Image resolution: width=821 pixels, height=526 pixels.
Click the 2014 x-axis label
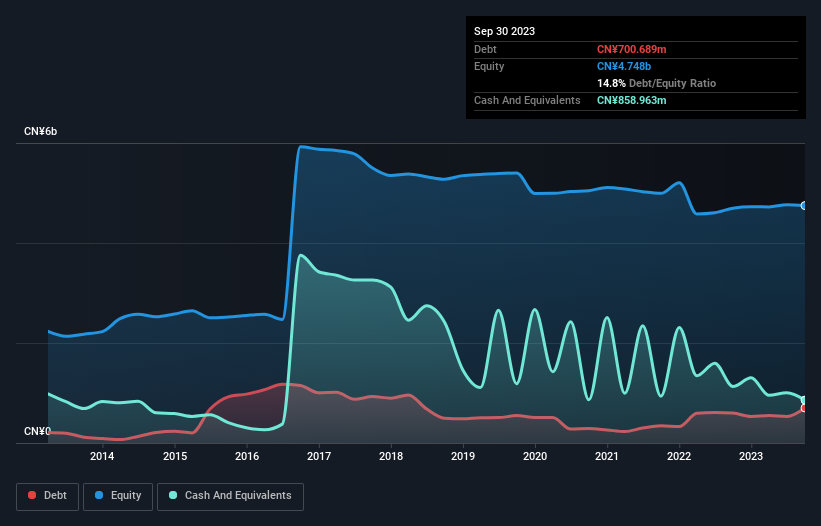(x=102, y=456)
